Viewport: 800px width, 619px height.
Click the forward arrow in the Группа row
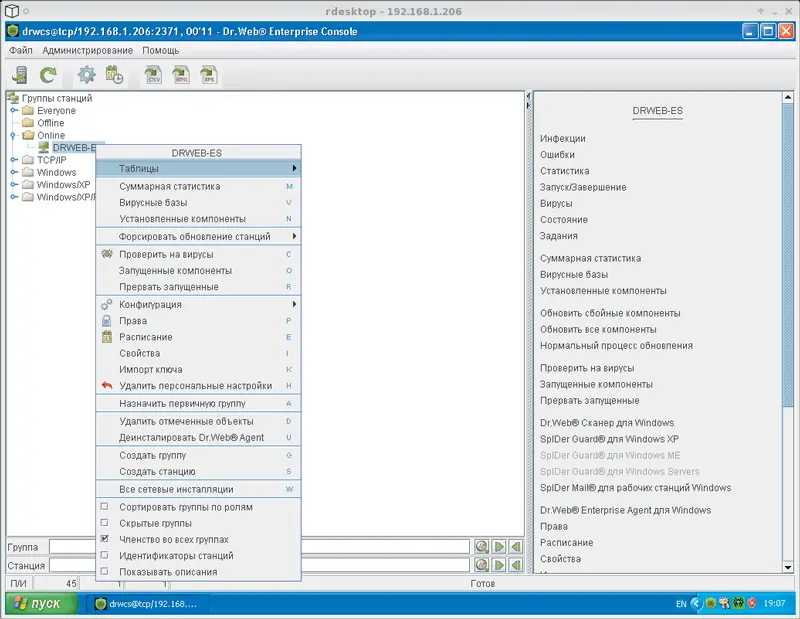coord(498,547)
